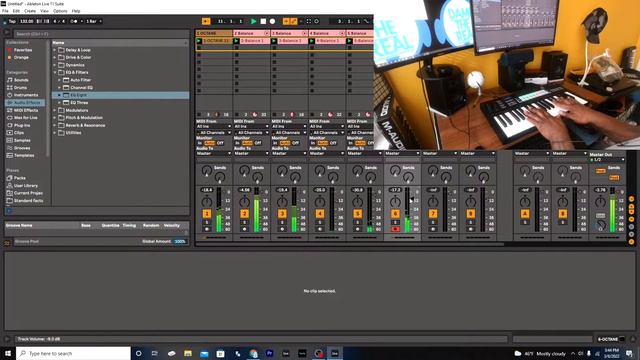Open Chrome from the taskbar
Image resolution: width=640 pixels, height=360 pixels.
[x=253, y=353]
